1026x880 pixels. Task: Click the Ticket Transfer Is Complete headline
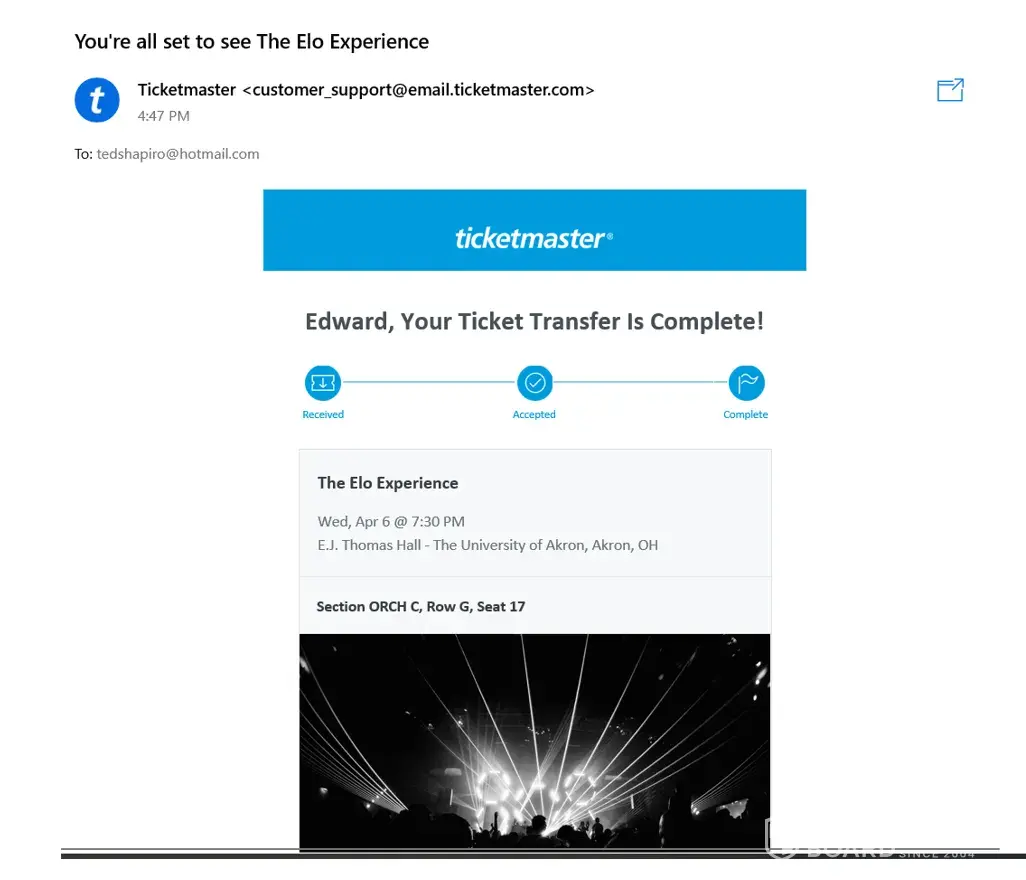[x=534, y=322]
